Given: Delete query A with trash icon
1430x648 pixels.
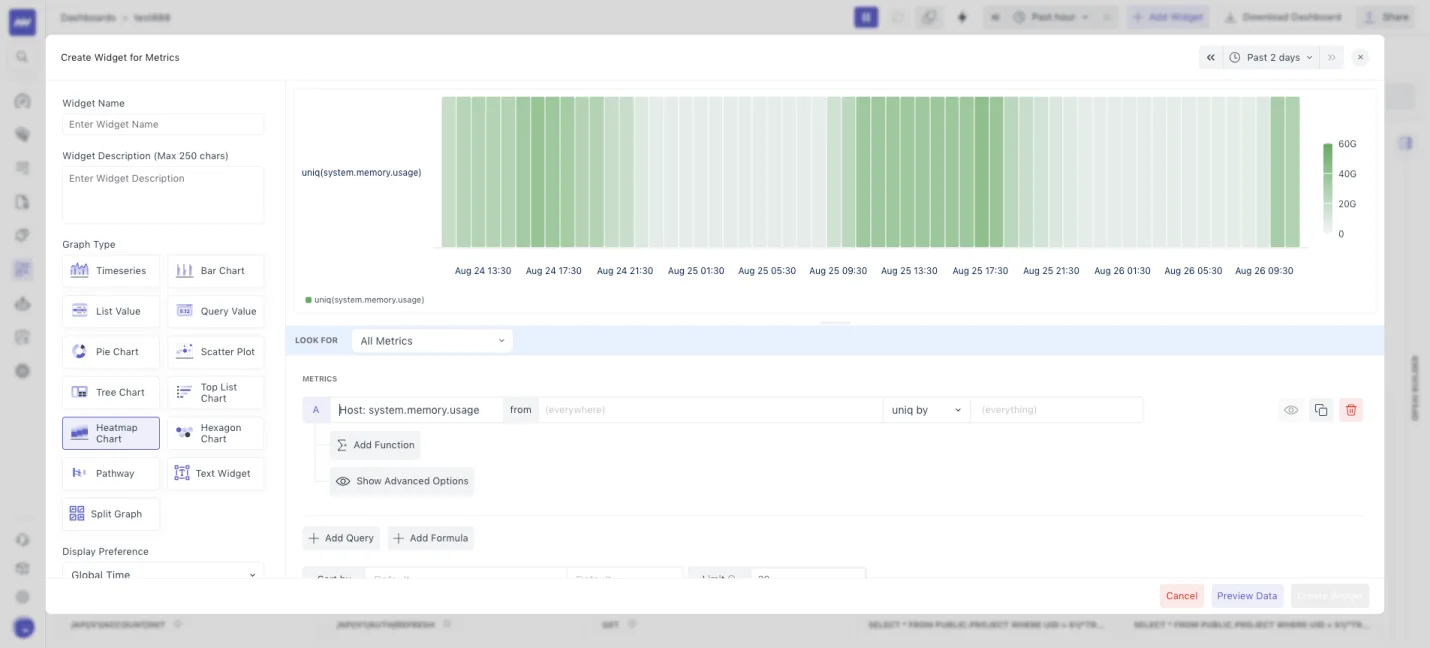Looking at the screenshot, I should 1351,410.
